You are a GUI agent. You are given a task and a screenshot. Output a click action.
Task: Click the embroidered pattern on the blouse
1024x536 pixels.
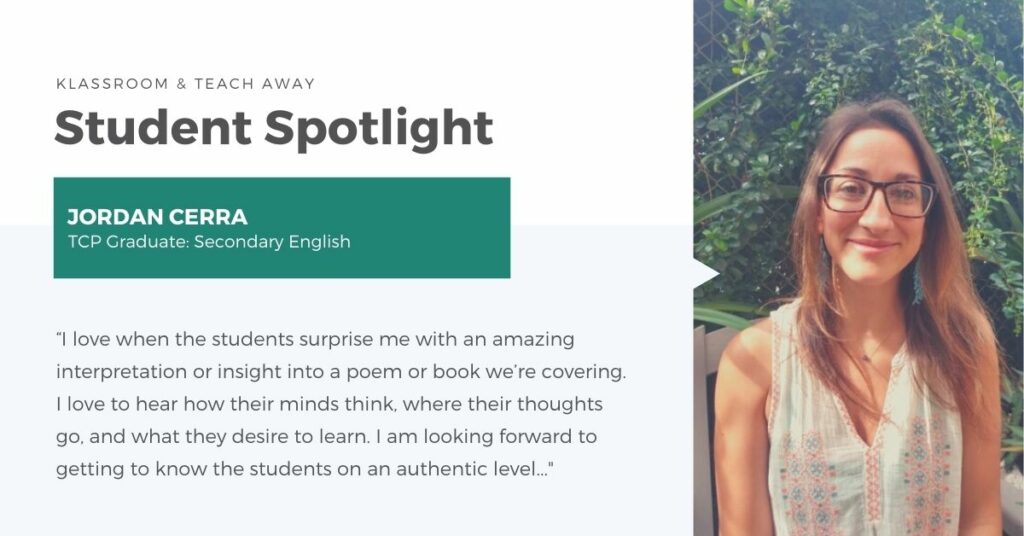pos(927,471)
